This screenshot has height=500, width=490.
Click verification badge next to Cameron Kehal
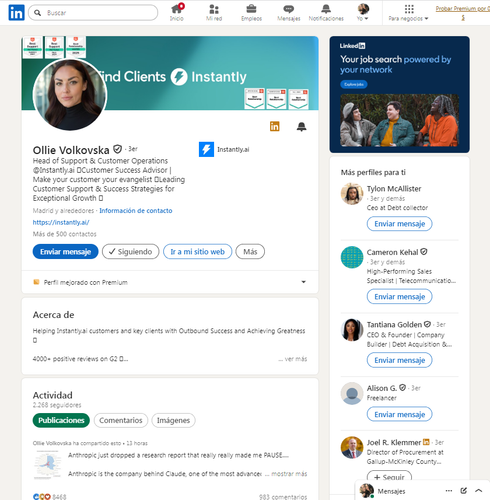click(424, 252)
